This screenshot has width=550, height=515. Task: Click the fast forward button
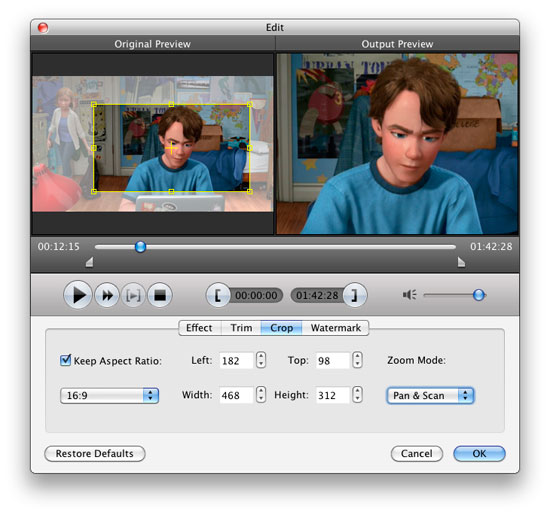(107, 295)
